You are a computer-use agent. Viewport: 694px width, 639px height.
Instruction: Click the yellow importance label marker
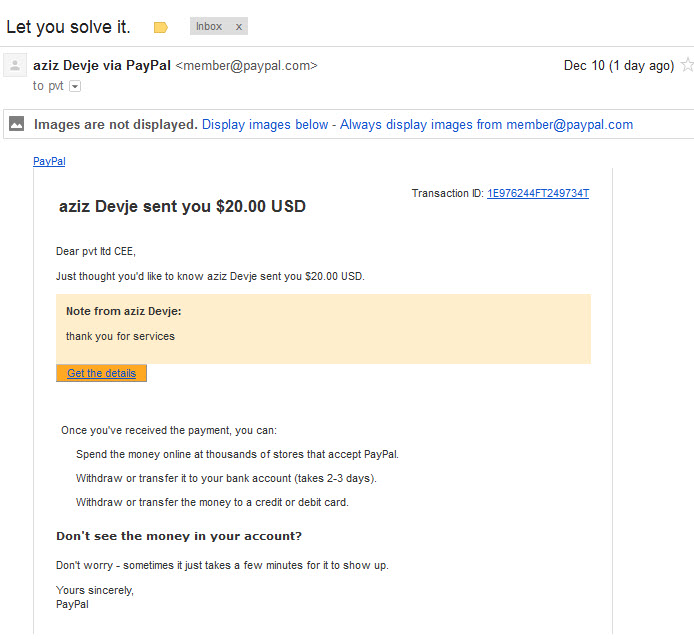[x=161, y=27]
